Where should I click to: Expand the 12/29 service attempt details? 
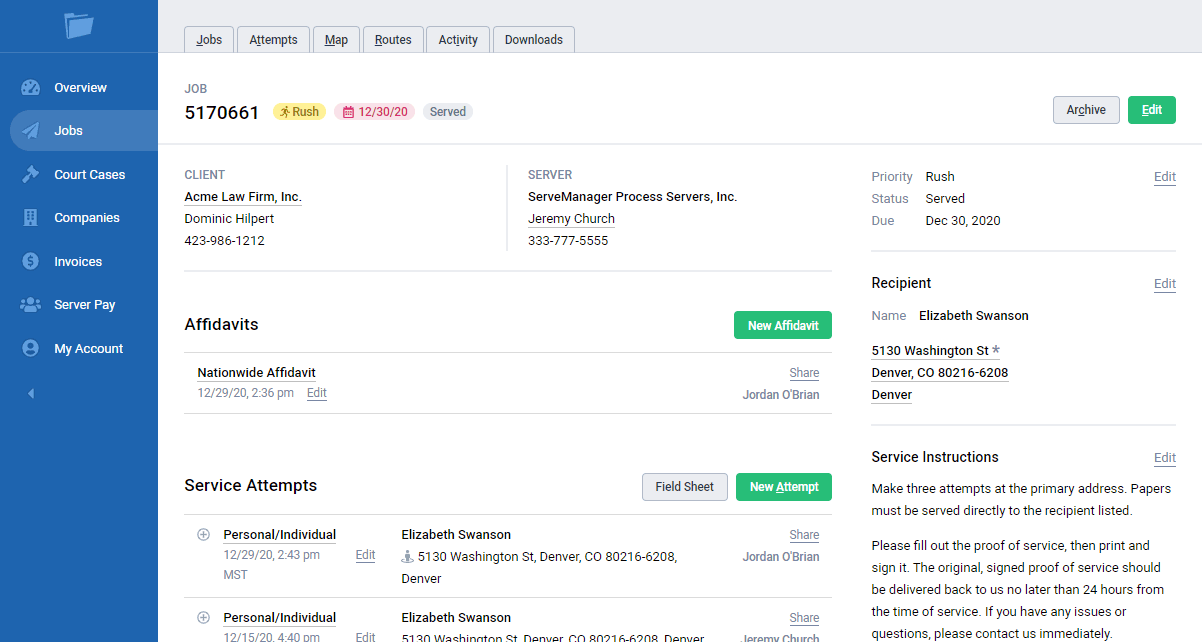[x=203, y=533]
